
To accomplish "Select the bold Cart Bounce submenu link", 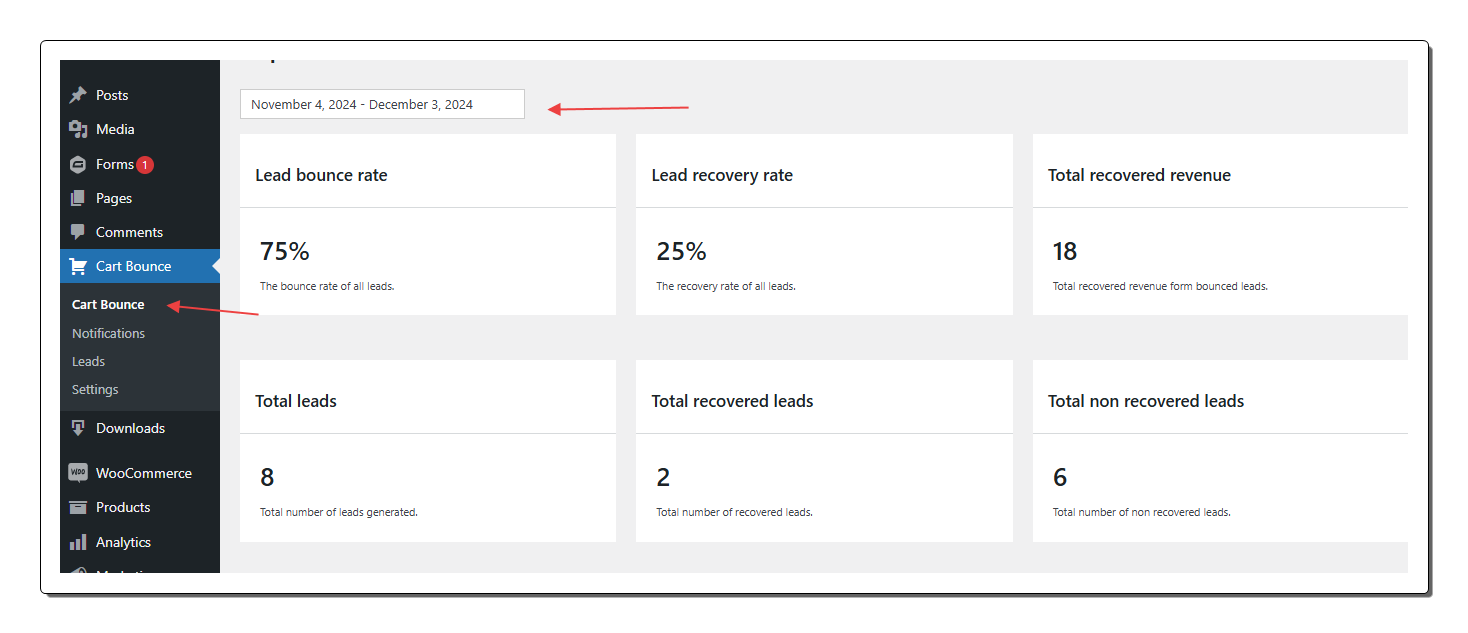I will click(x=108, y=305).
